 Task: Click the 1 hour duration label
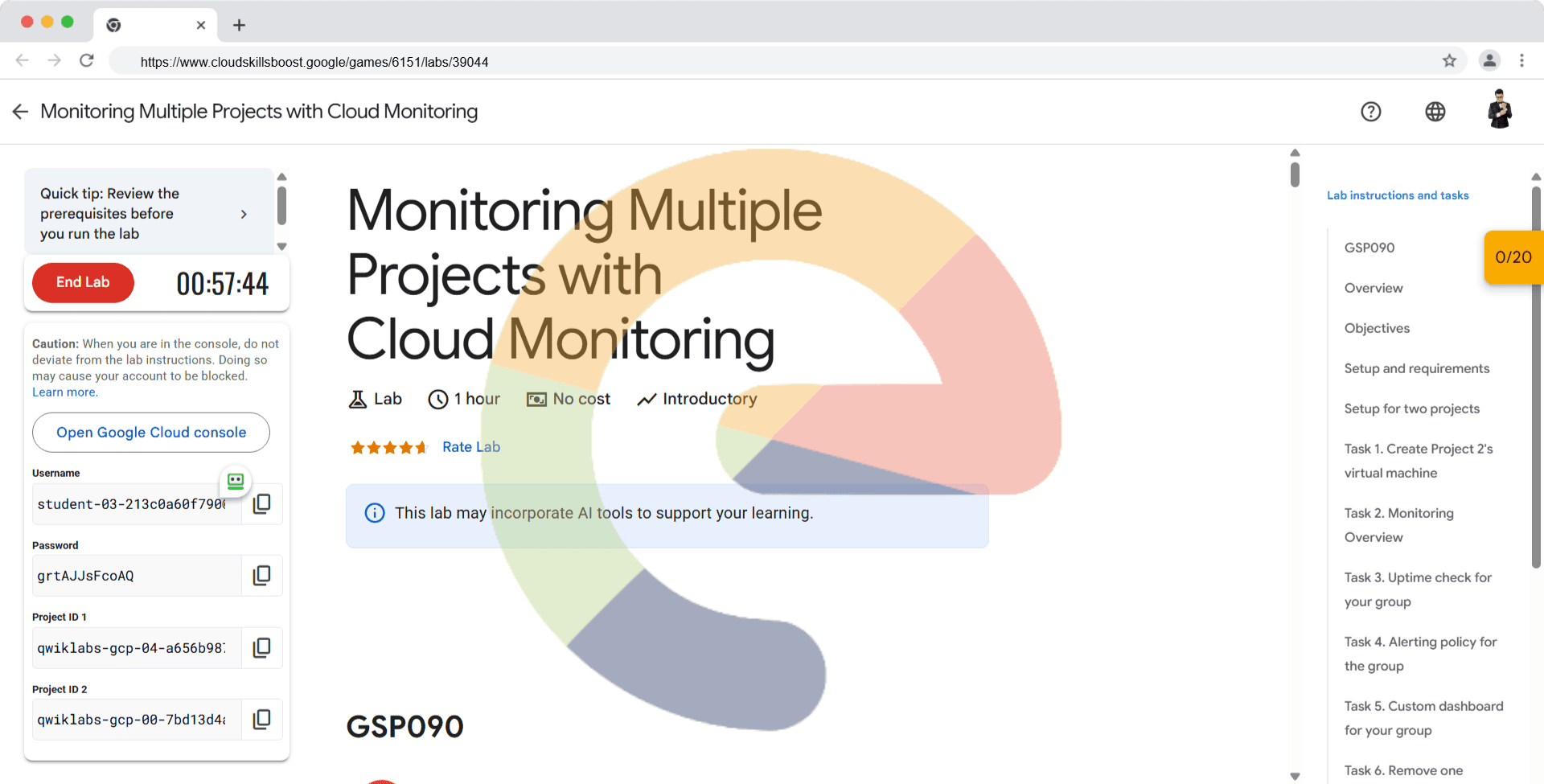(x=464, y=399)
